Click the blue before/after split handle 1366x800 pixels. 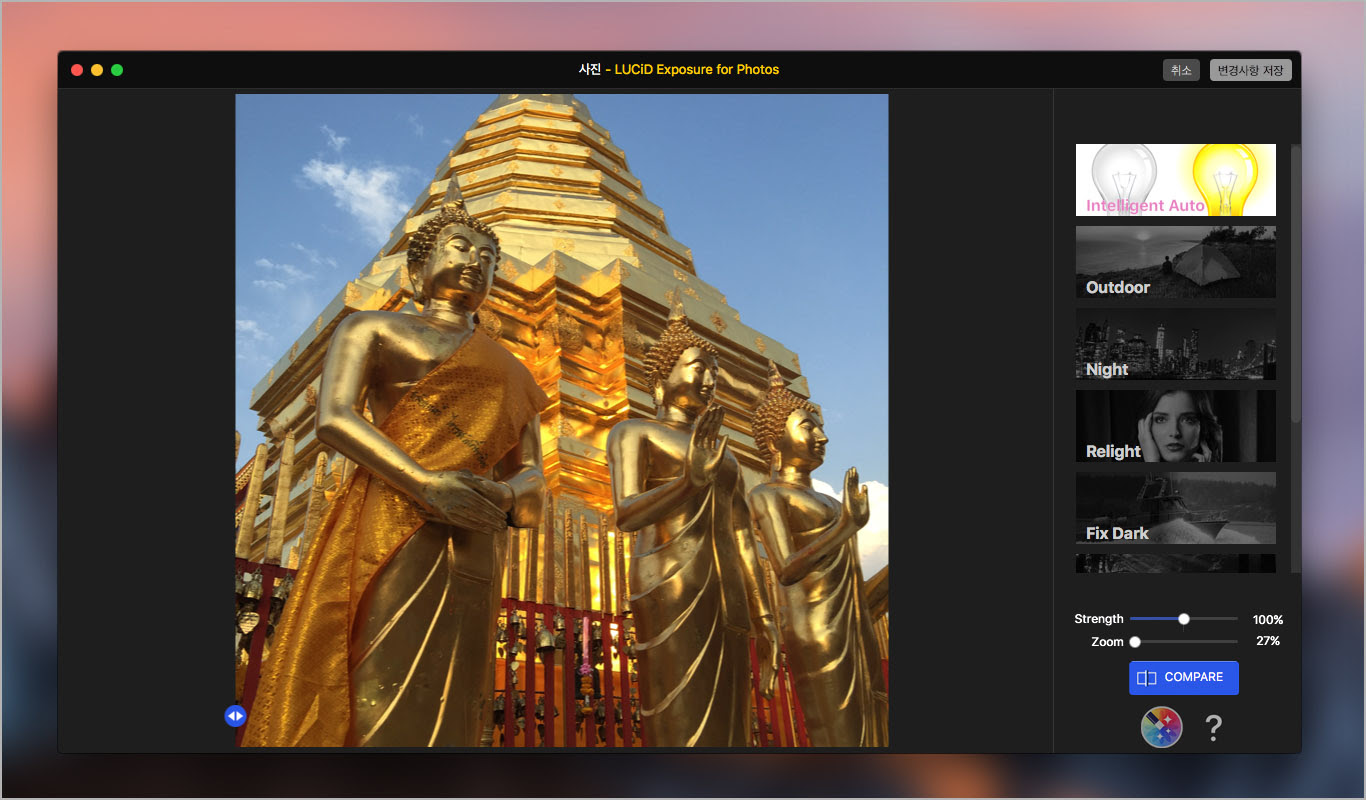pyautogui.click(x=235, y=716)
